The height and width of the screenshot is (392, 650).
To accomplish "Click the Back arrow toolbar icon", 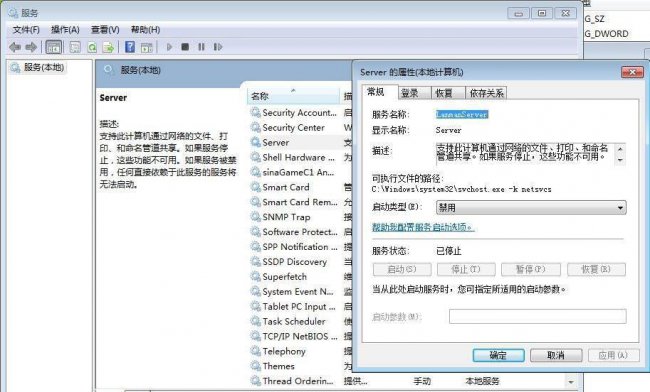I will 15,47.
